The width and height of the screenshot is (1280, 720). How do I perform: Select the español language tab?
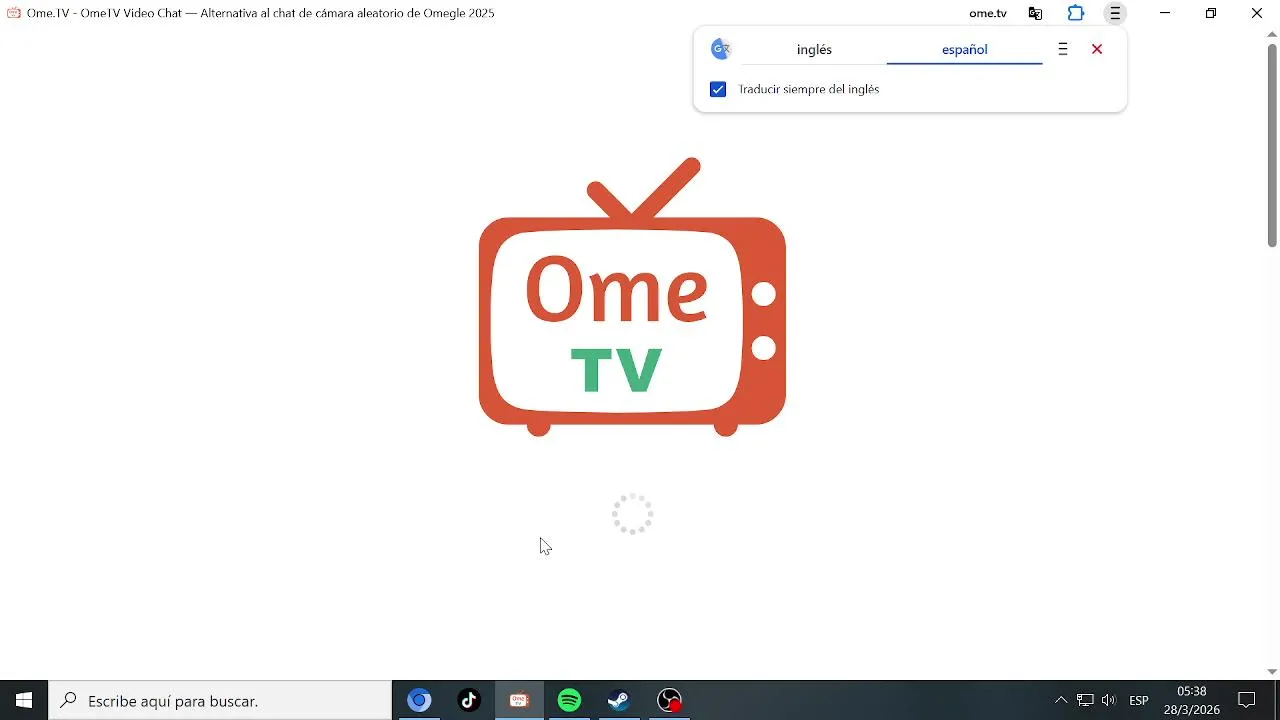click(x=965, y=50)
